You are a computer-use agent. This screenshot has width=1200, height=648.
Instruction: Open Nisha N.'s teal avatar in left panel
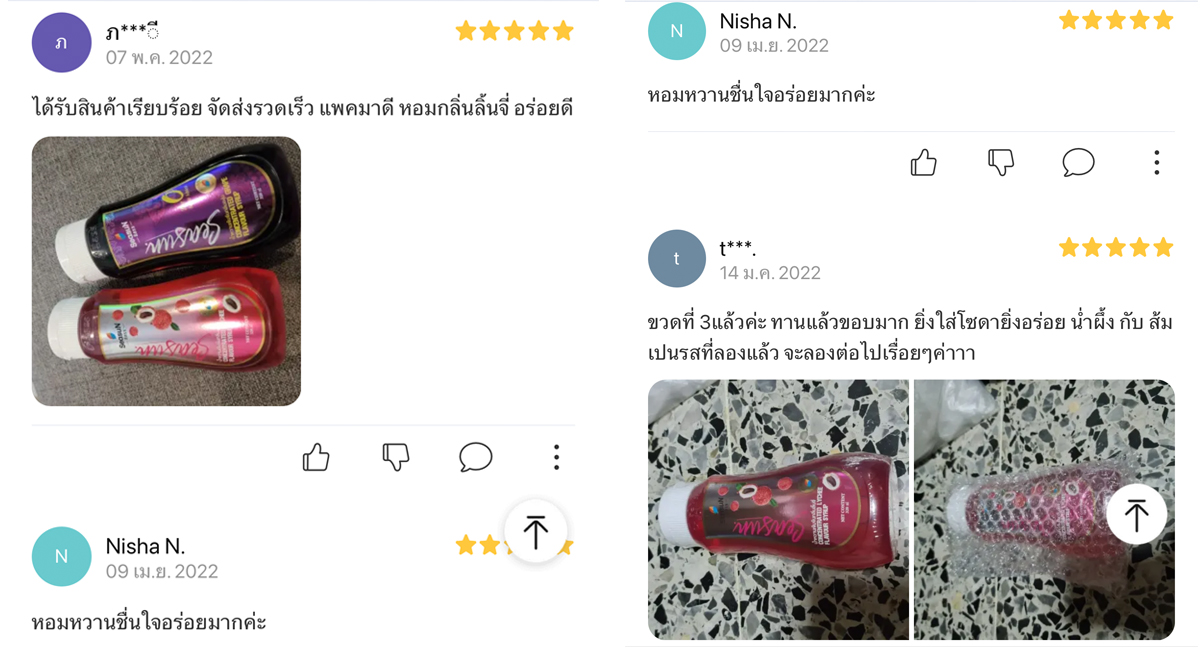coord(62,556)
